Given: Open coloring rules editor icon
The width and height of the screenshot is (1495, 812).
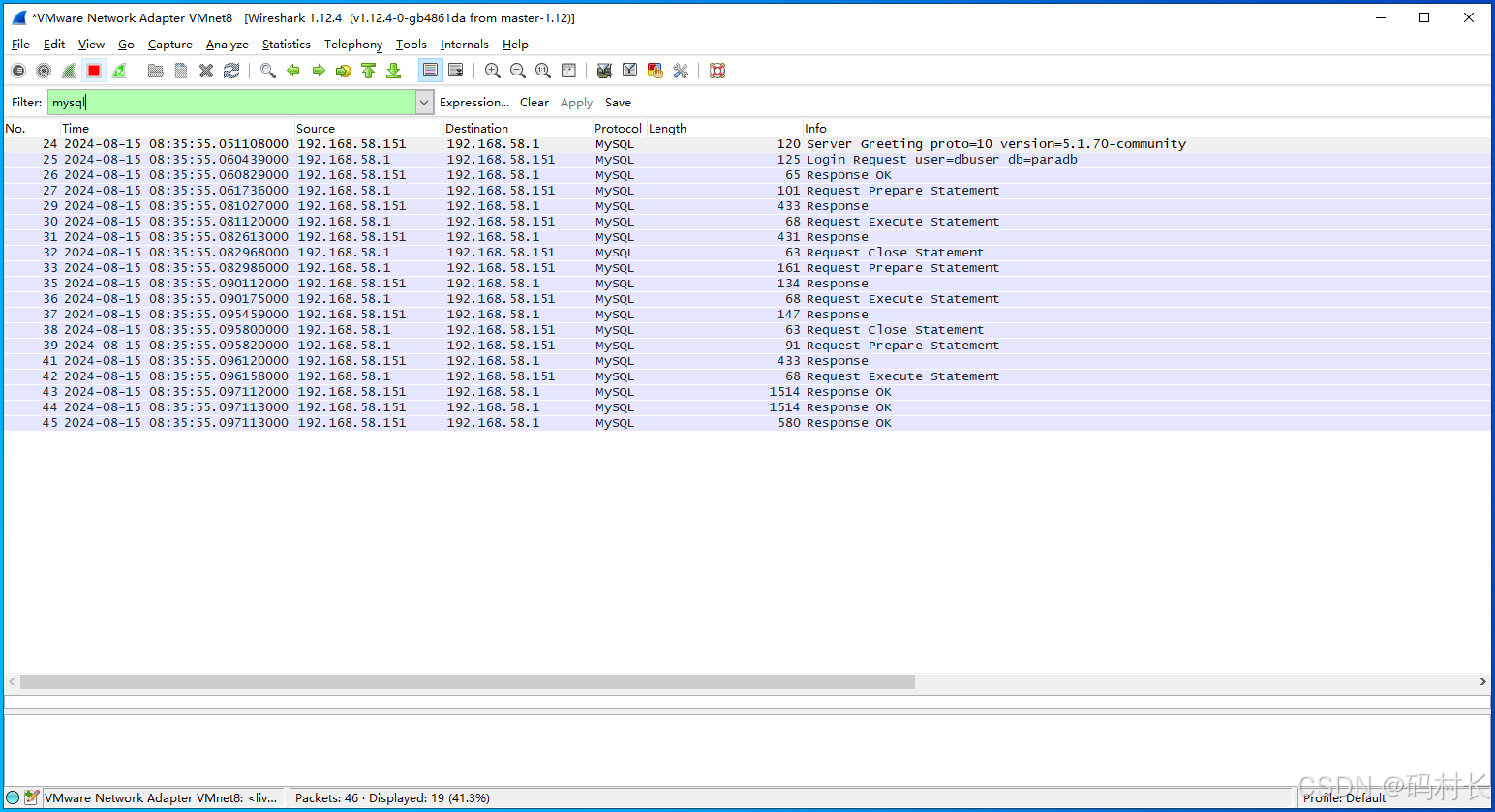Looking at the screenshot, I should coord(656,71).
